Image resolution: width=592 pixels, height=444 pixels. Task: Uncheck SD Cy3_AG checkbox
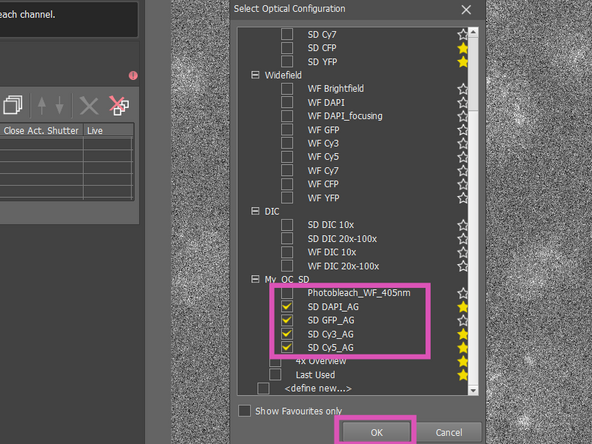pyautogui.click(x=287, y=334)
